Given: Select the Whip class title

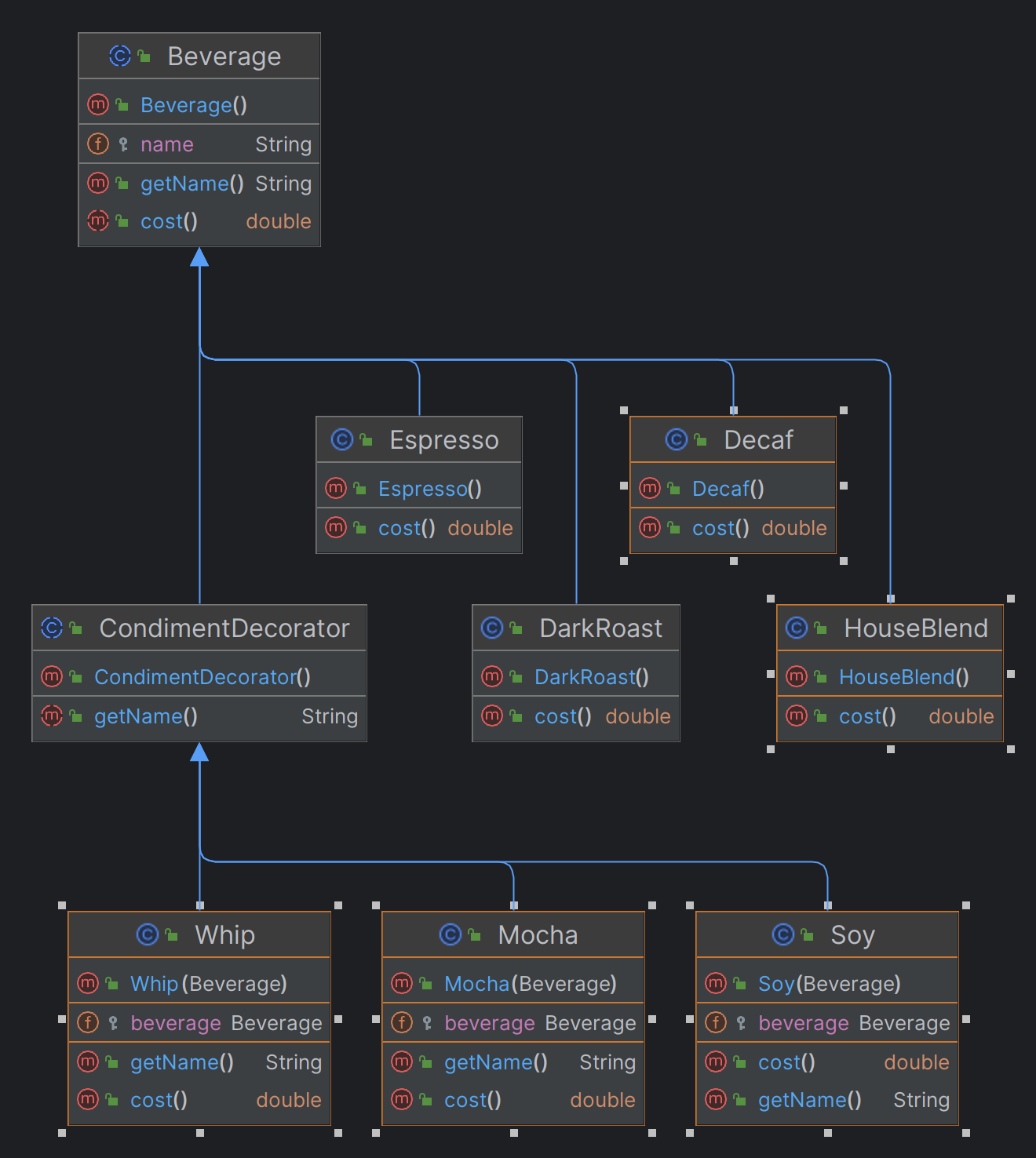Looking at the screenshot, I should point(224,935).
